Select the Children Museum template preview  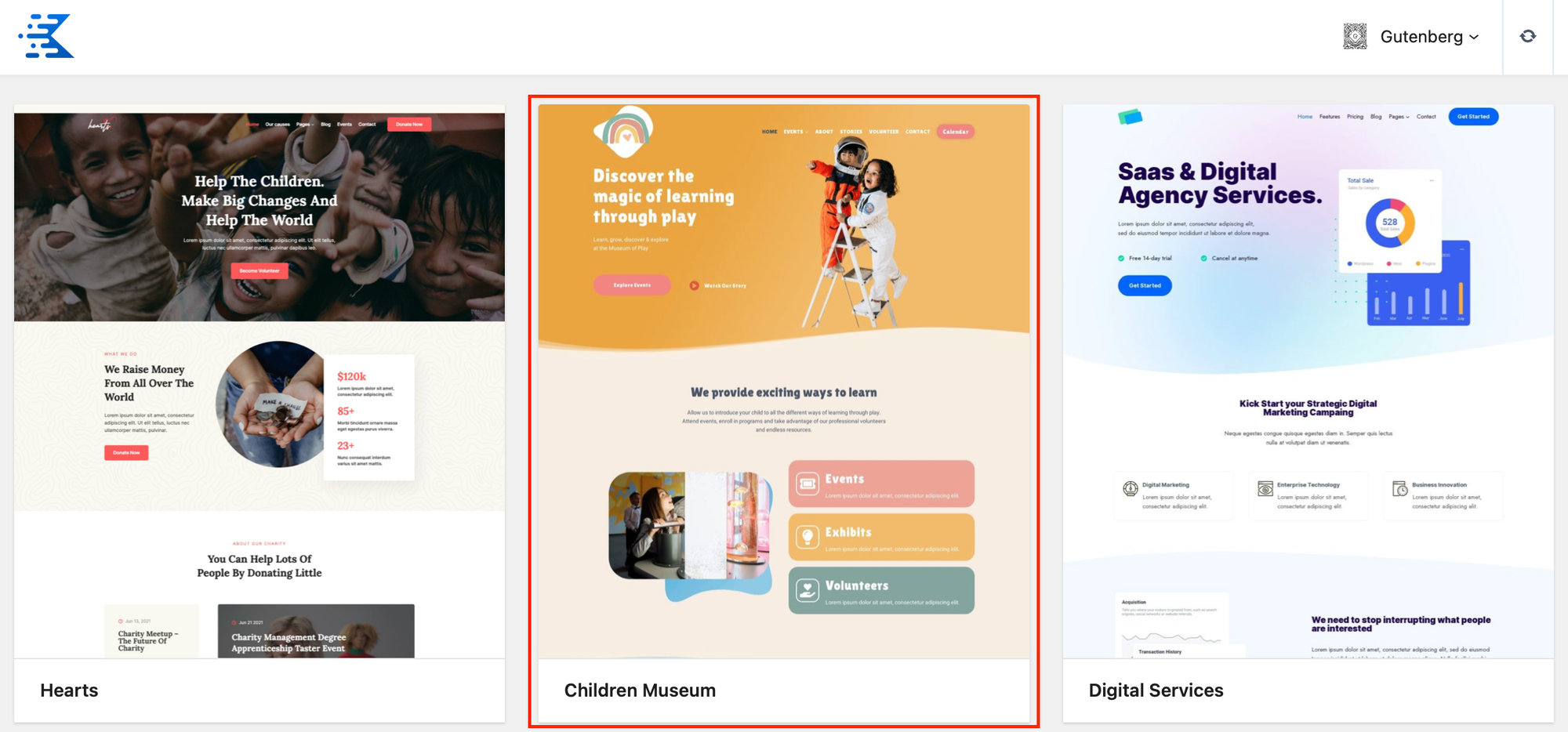[x=784, y=382]
